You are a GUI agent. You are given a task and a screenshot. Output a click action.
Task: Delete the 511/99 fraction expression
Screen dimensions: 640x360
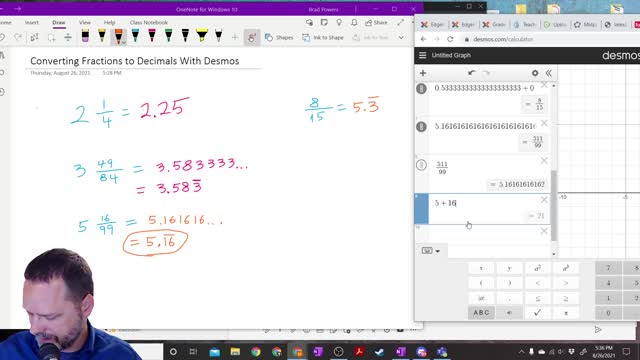point(544,161)
